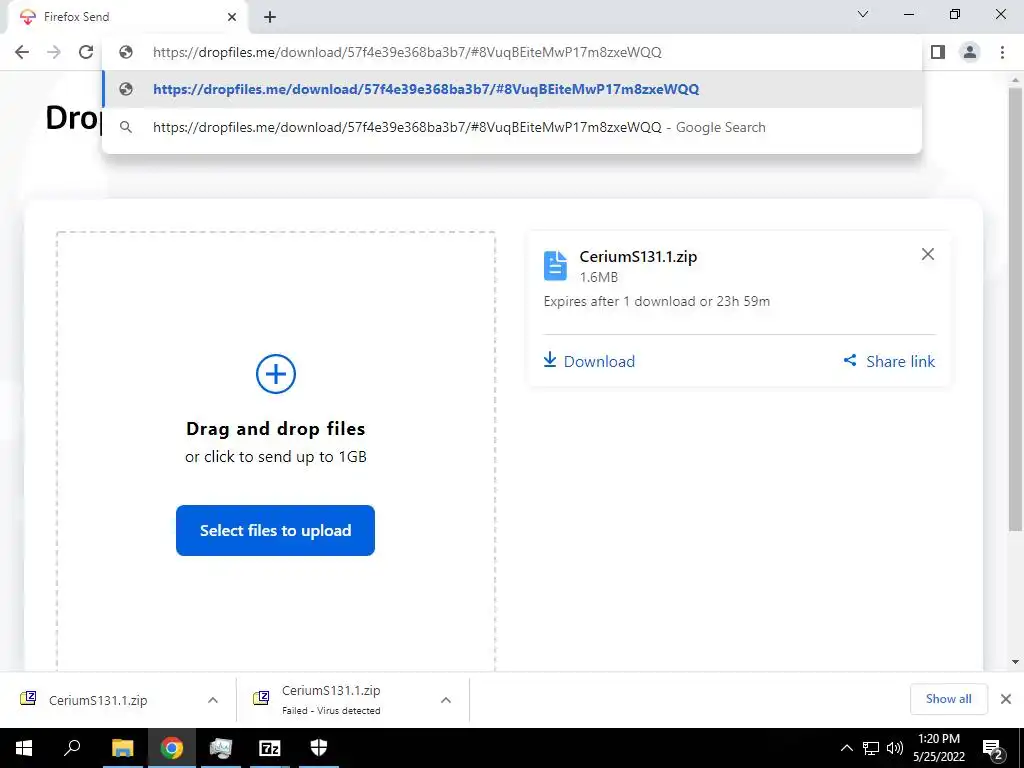Click the Chrome icon in the taskbar
1024x768 pixels.
(172, 748)
